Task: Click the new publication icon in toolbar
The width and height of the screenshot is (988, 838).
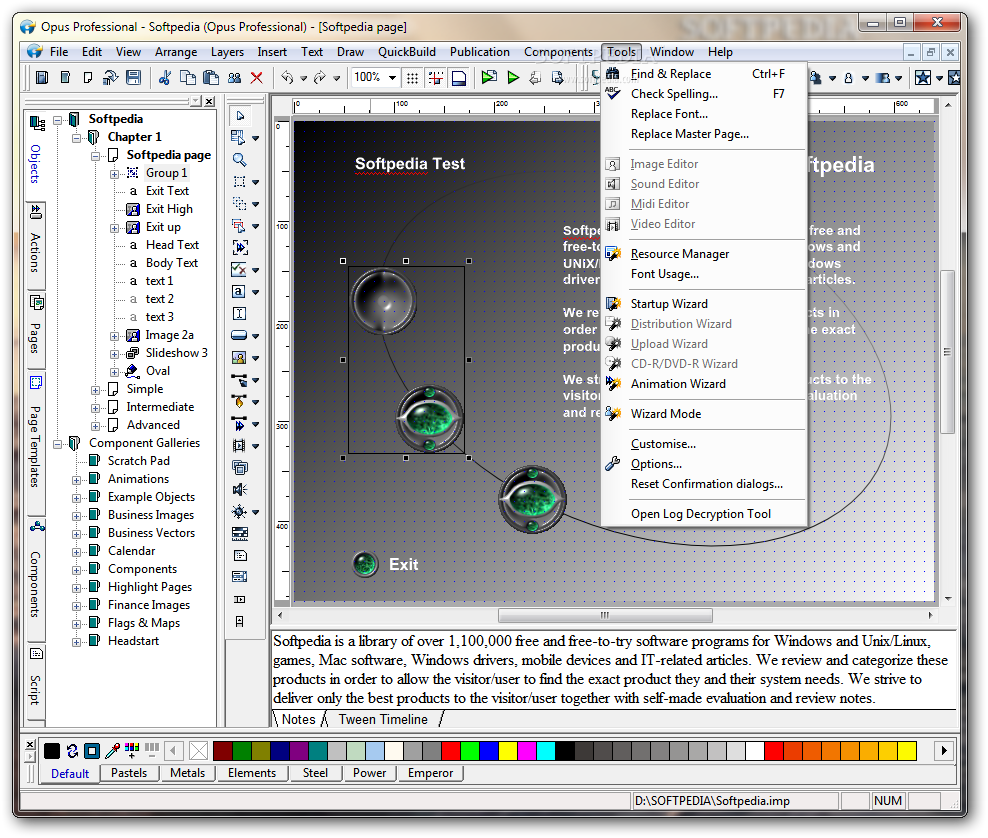Action: (x=42, y=77)
